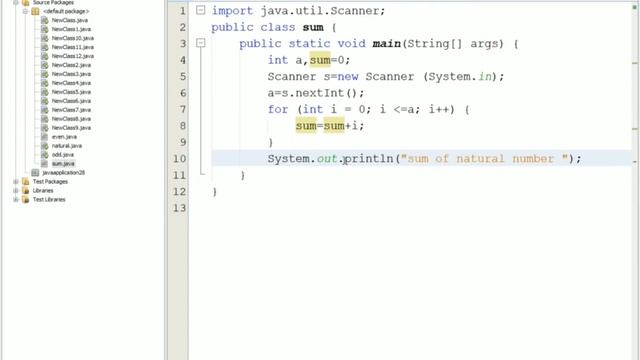The height and width of the screenshot is (360, 640).
Task: Click highlighted 'sum' variable on line 4
Action: pos(320,60)
